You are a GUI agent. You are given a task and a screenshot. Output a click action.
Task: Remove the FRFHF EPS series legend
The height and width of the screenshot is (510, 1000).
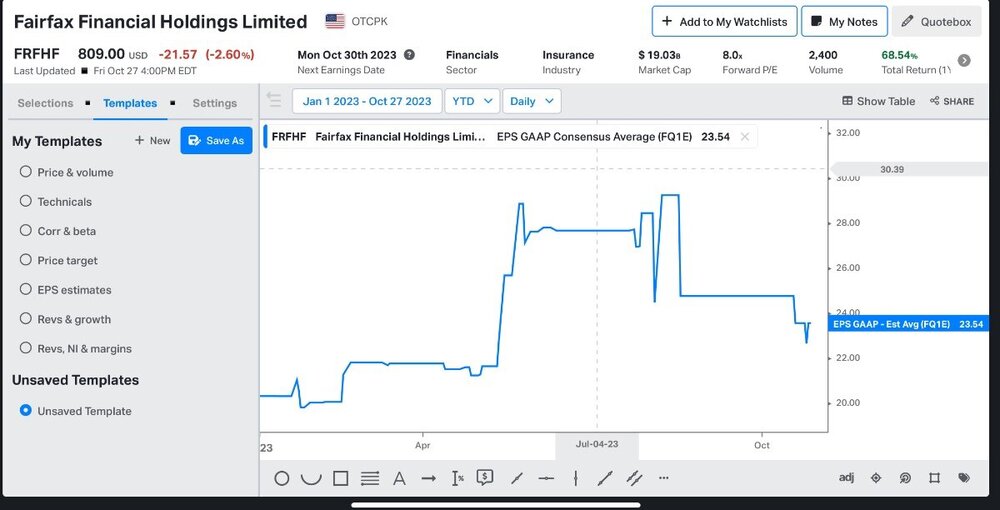tap(744, 136)
